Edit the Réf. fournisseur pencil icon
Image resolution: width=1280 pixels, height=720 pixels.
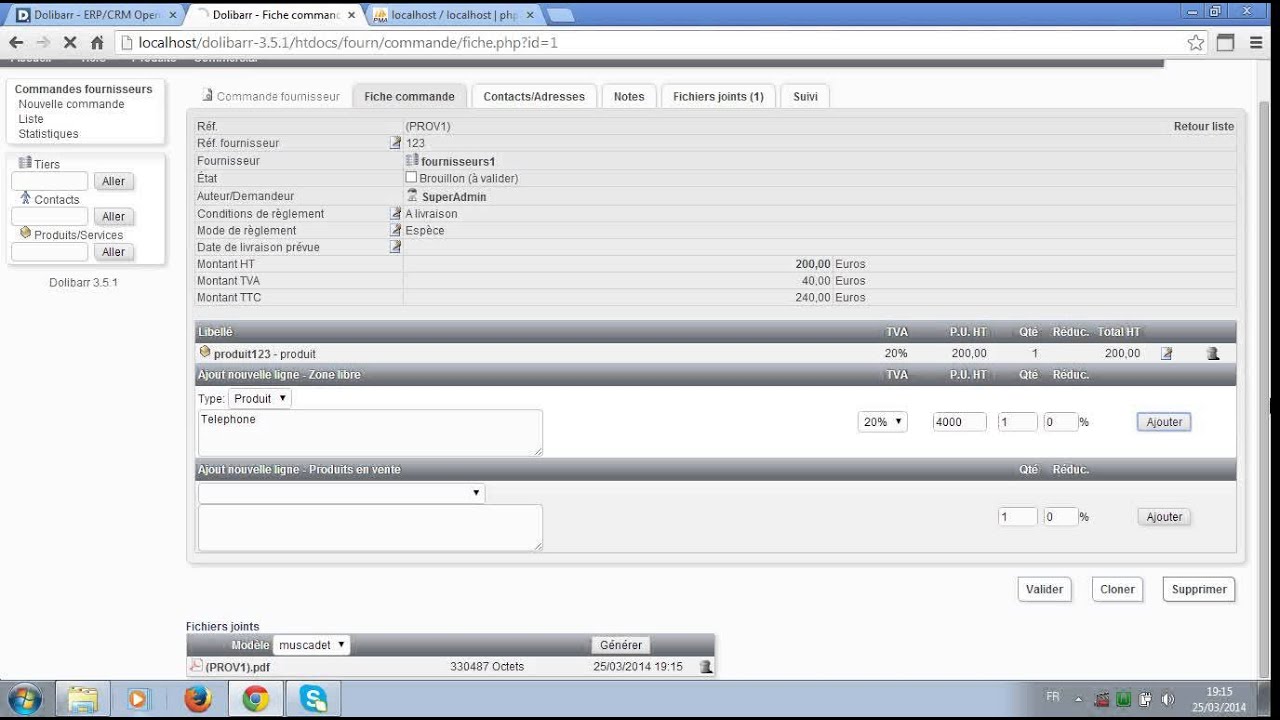[395, 143]
